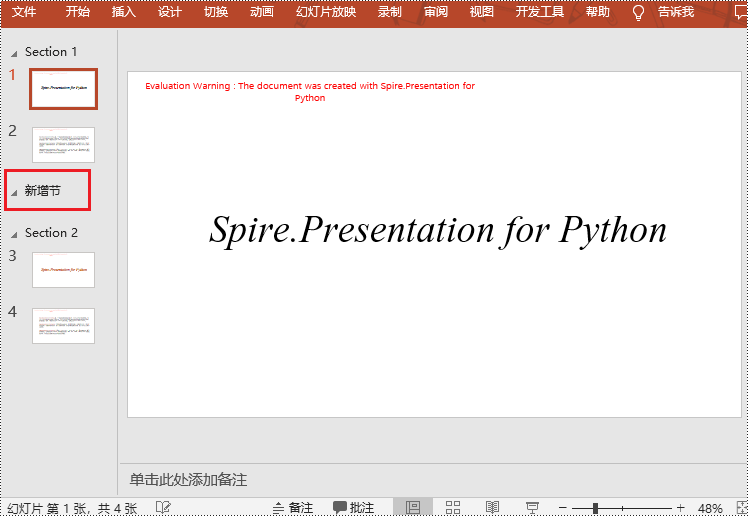Click fit slide to window icon

coord(742,508)
